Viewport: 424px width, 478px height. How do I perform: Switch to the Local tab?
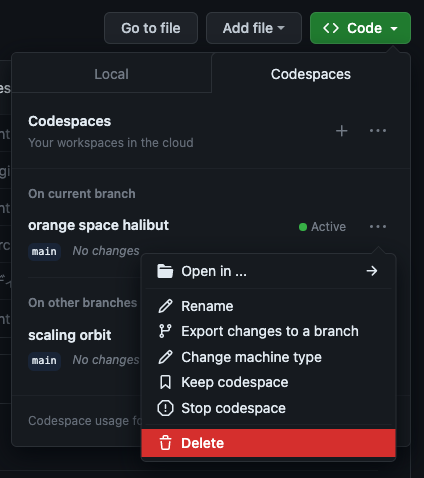pos(111,74)
